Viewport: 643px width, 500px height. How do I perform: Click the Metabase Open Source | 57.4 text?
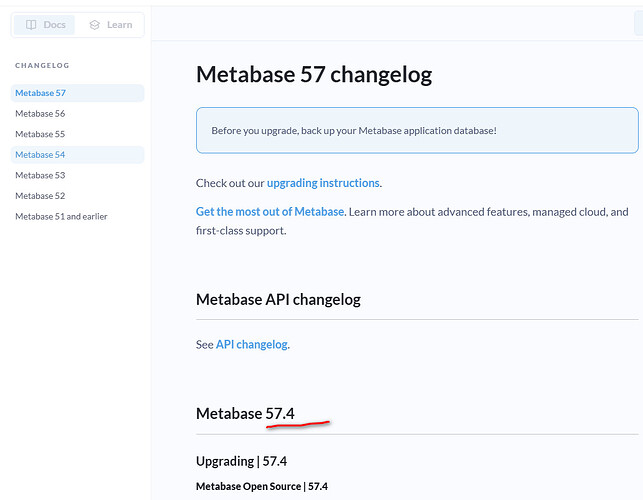tap(261, 486)
